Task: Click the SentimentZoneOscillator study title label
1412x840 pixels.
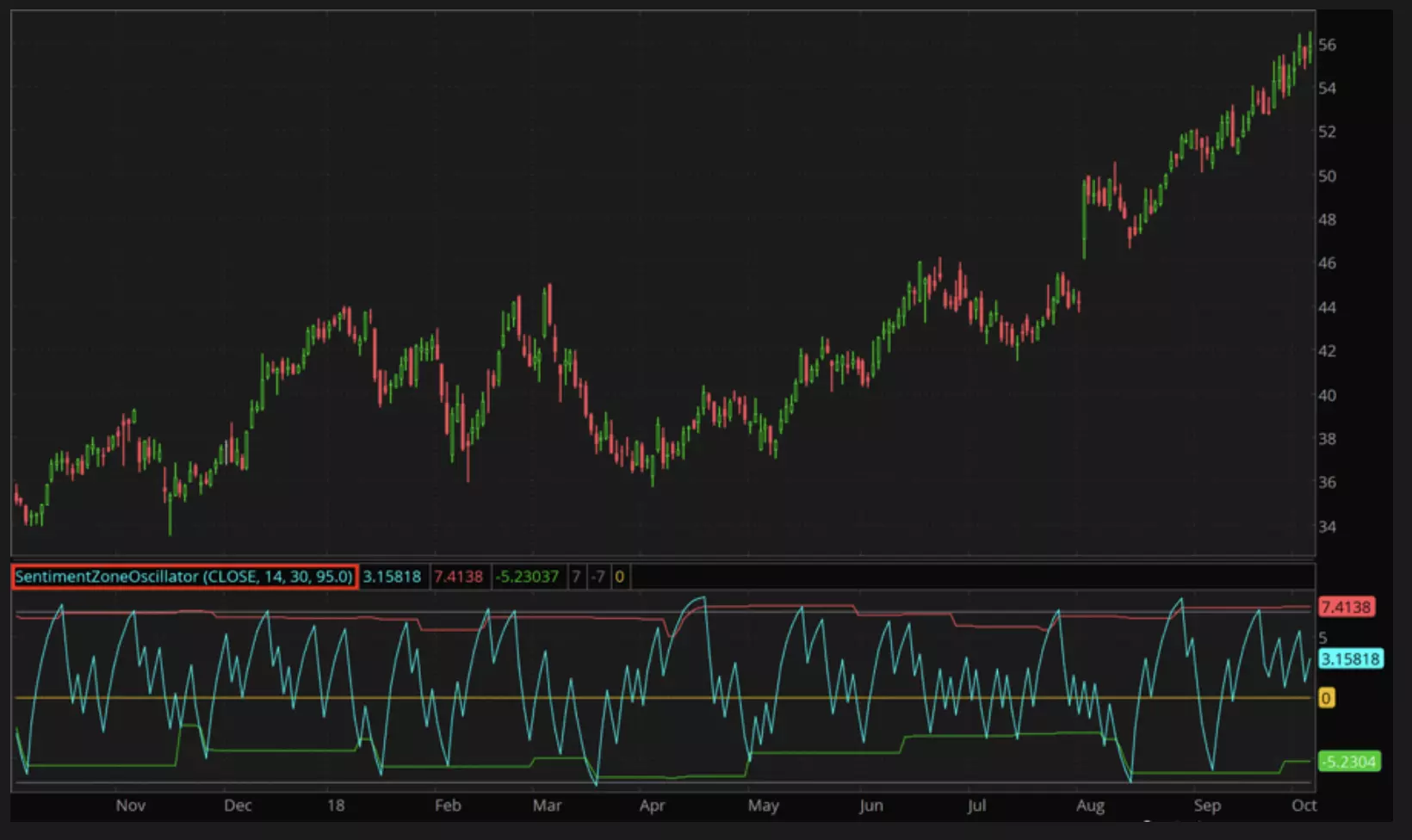Action: pos(183,577)
